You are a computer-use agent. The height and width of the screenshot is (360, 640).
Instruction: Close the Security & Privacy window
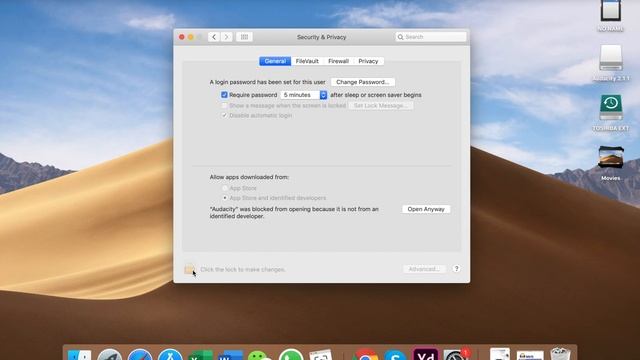(182, 37)
